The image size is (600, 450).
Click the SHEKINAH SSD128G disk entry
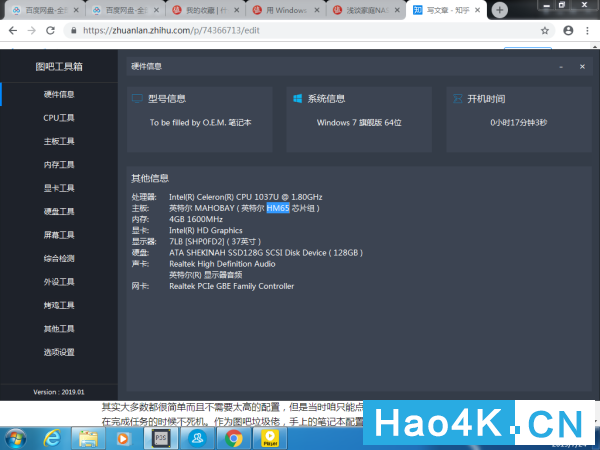266,253
